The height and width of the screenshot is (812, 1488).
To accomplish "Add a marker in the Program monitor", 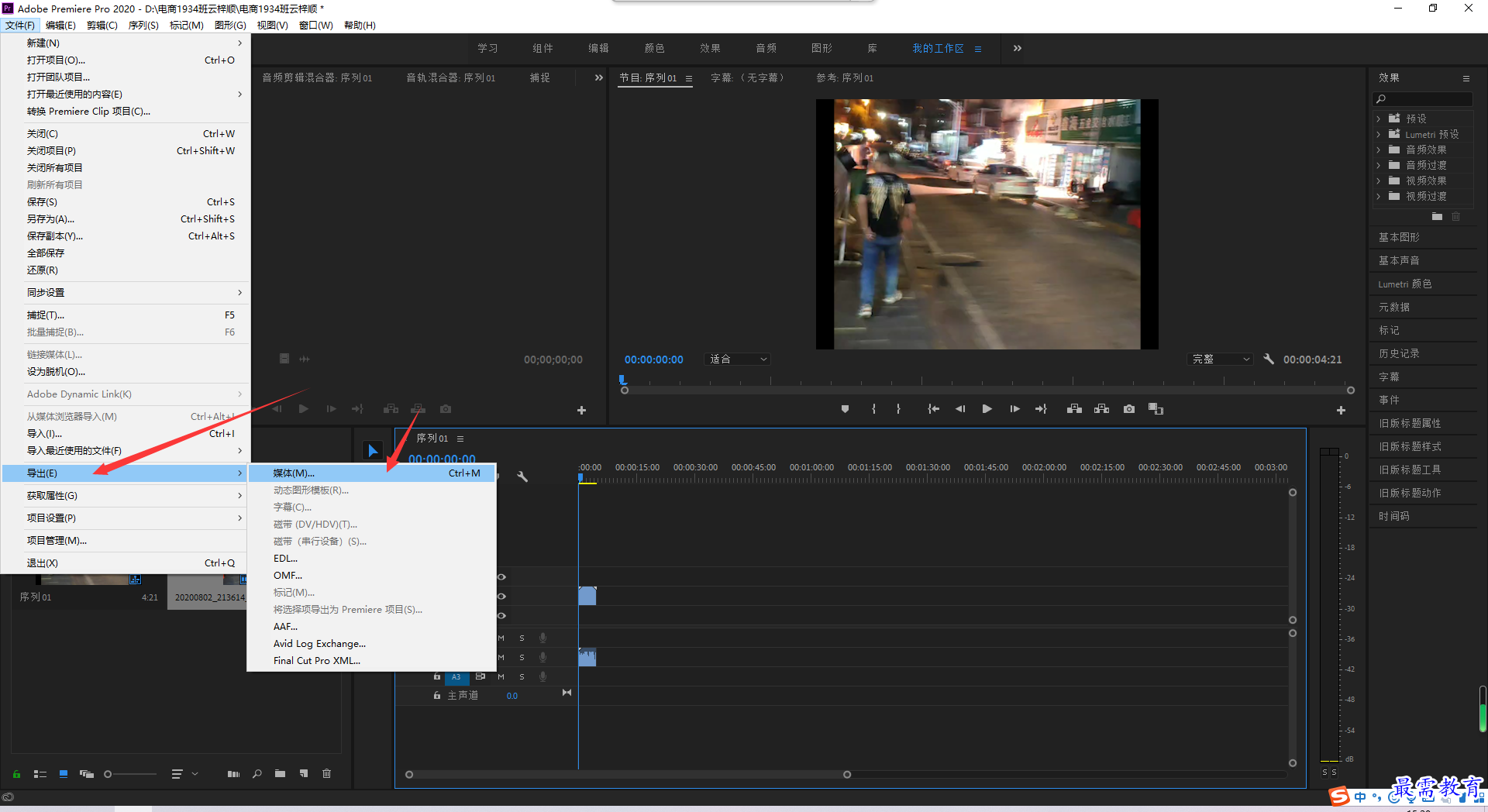I will (845, 409).
